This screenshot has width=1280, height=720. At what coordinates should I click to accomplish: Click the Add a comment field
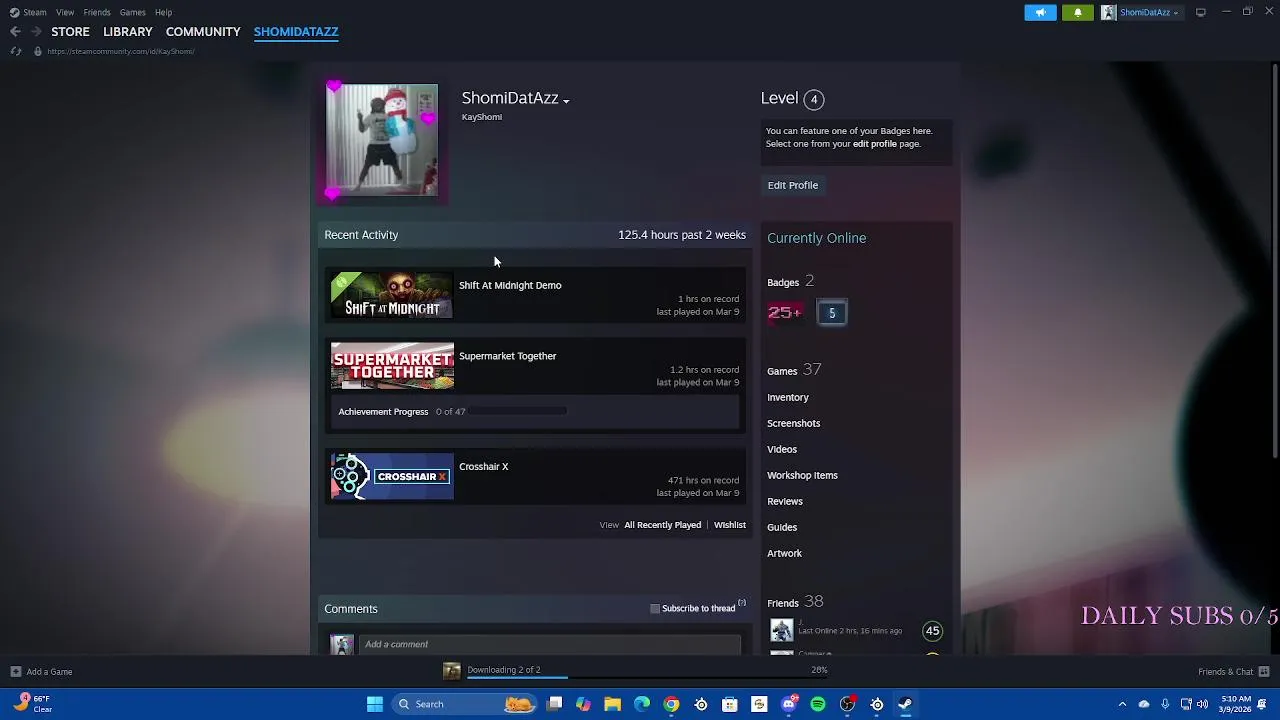(550, 644)
